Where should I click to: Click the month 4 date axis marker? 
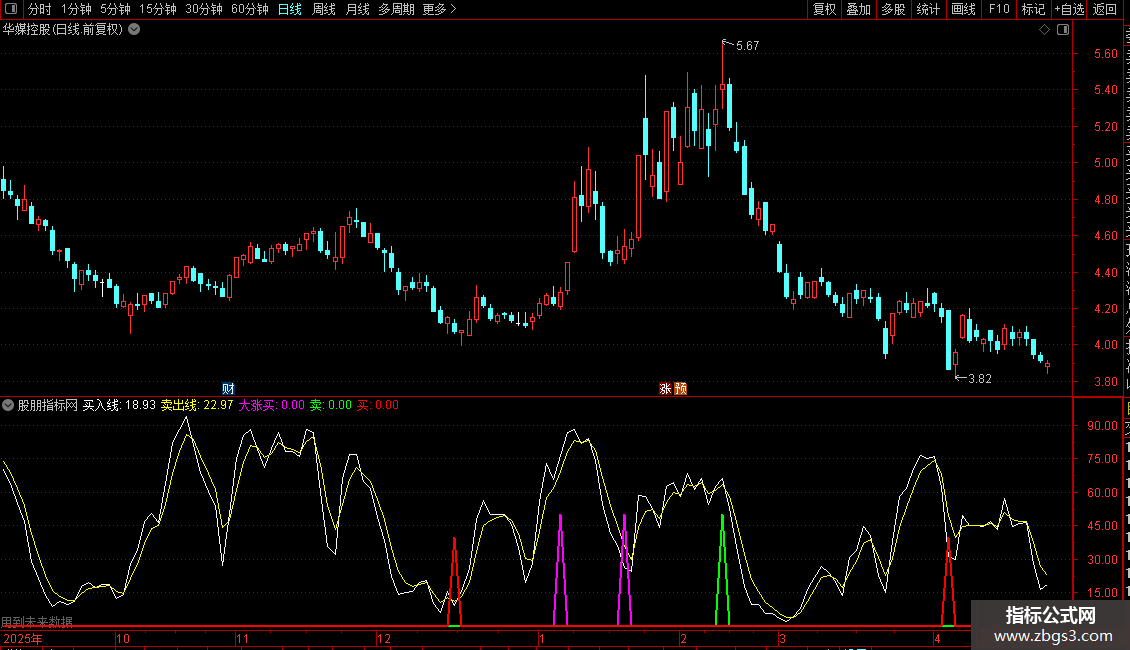pos(937,638)
